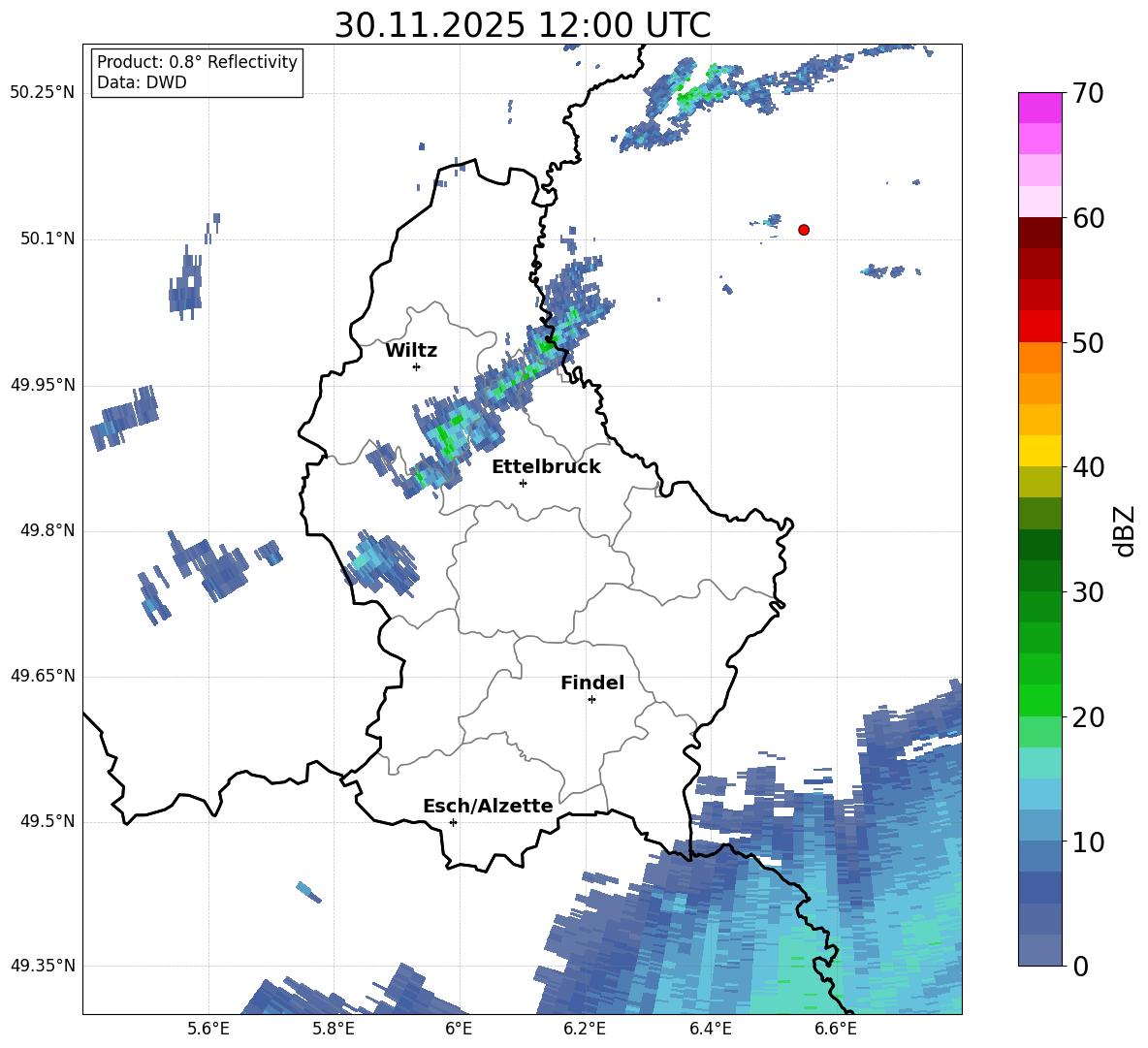Pick the magenta 70 dBZ colorbar segment

click(1039, 108)
